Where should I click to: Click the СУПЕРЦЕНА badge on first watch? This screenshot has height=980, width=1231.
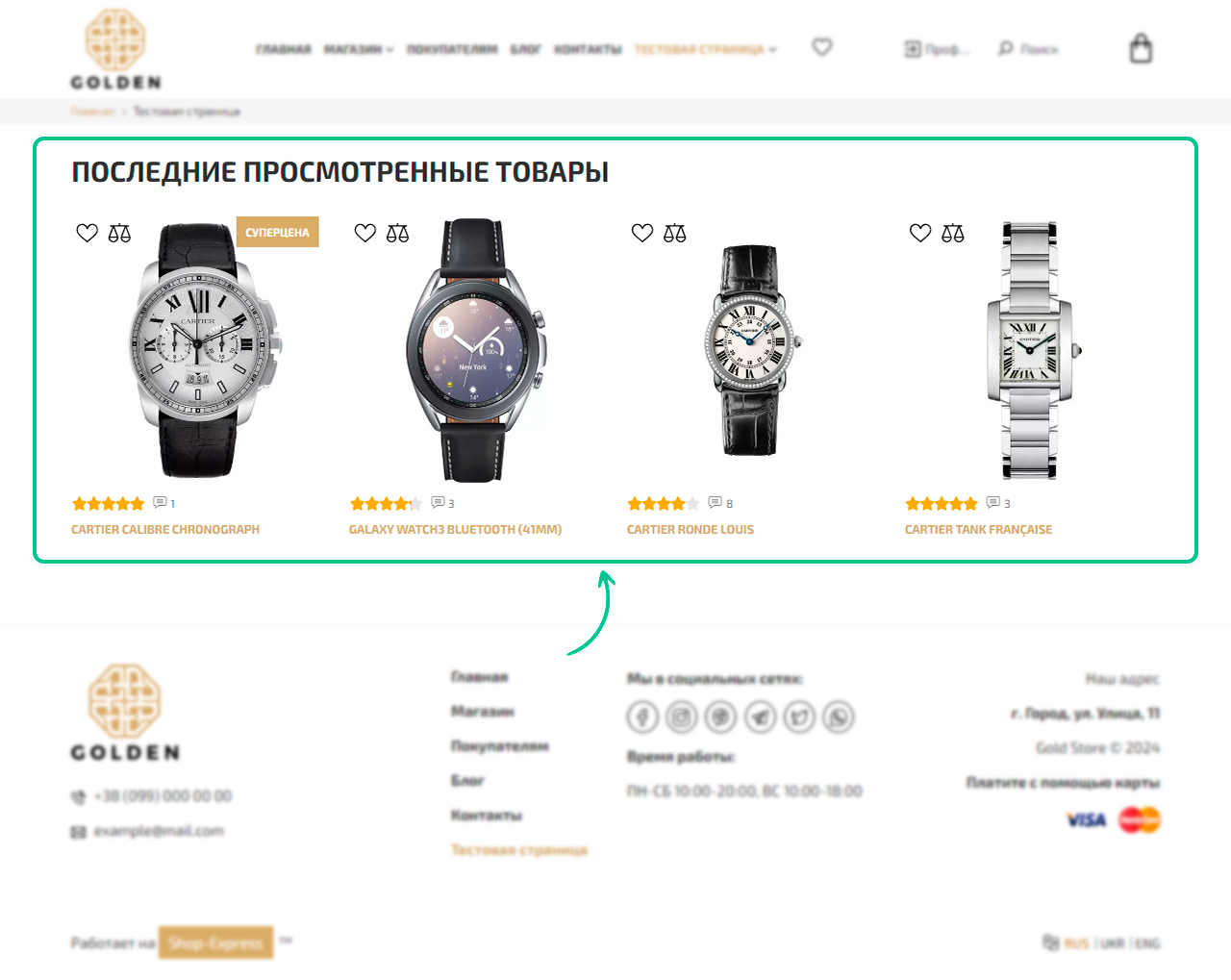point(277,233)
